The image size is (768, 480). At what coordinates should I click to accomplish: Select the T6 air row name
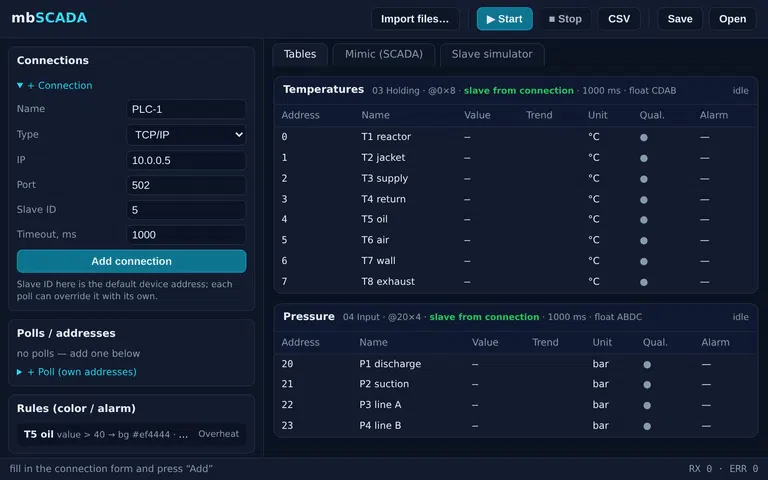tap(375, 240)
